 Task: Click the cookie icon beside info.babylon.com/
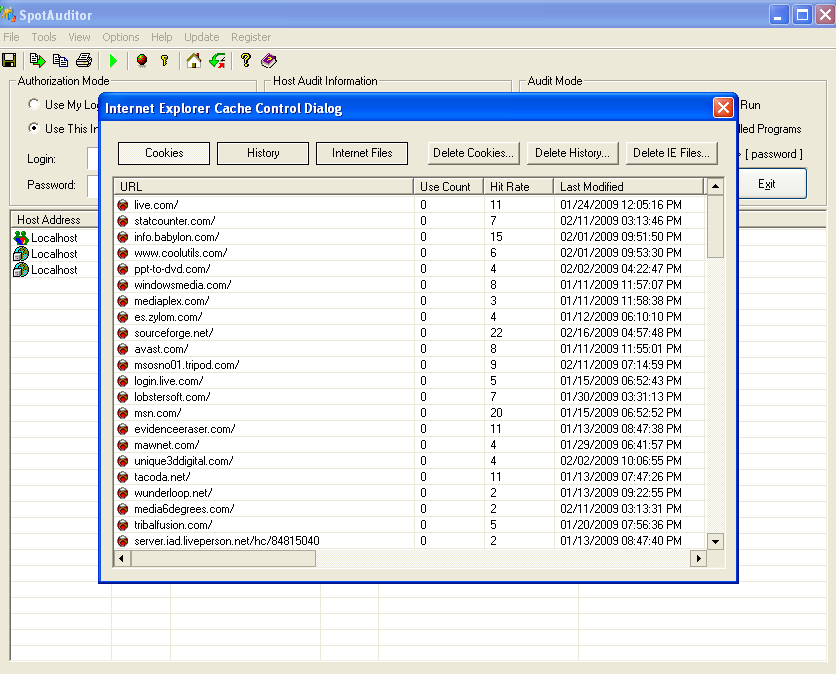tap(123, 237)
